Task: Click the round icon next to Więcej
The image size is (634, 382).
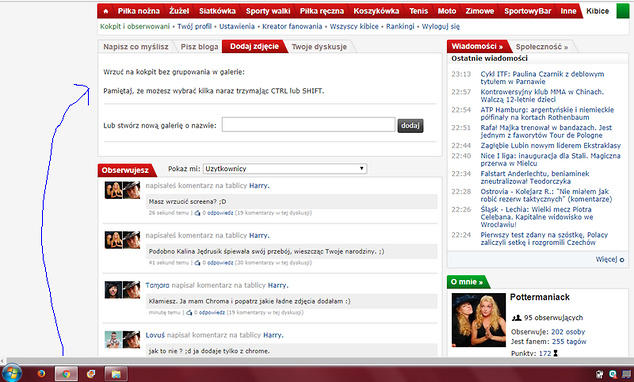Action: coord(622,260)
